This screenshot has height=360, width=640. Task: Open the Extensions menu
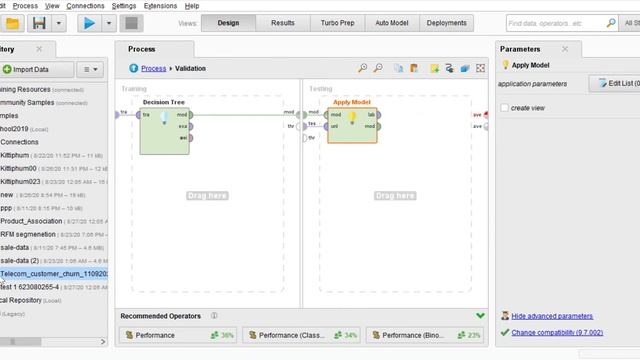[x=160, y=6]
